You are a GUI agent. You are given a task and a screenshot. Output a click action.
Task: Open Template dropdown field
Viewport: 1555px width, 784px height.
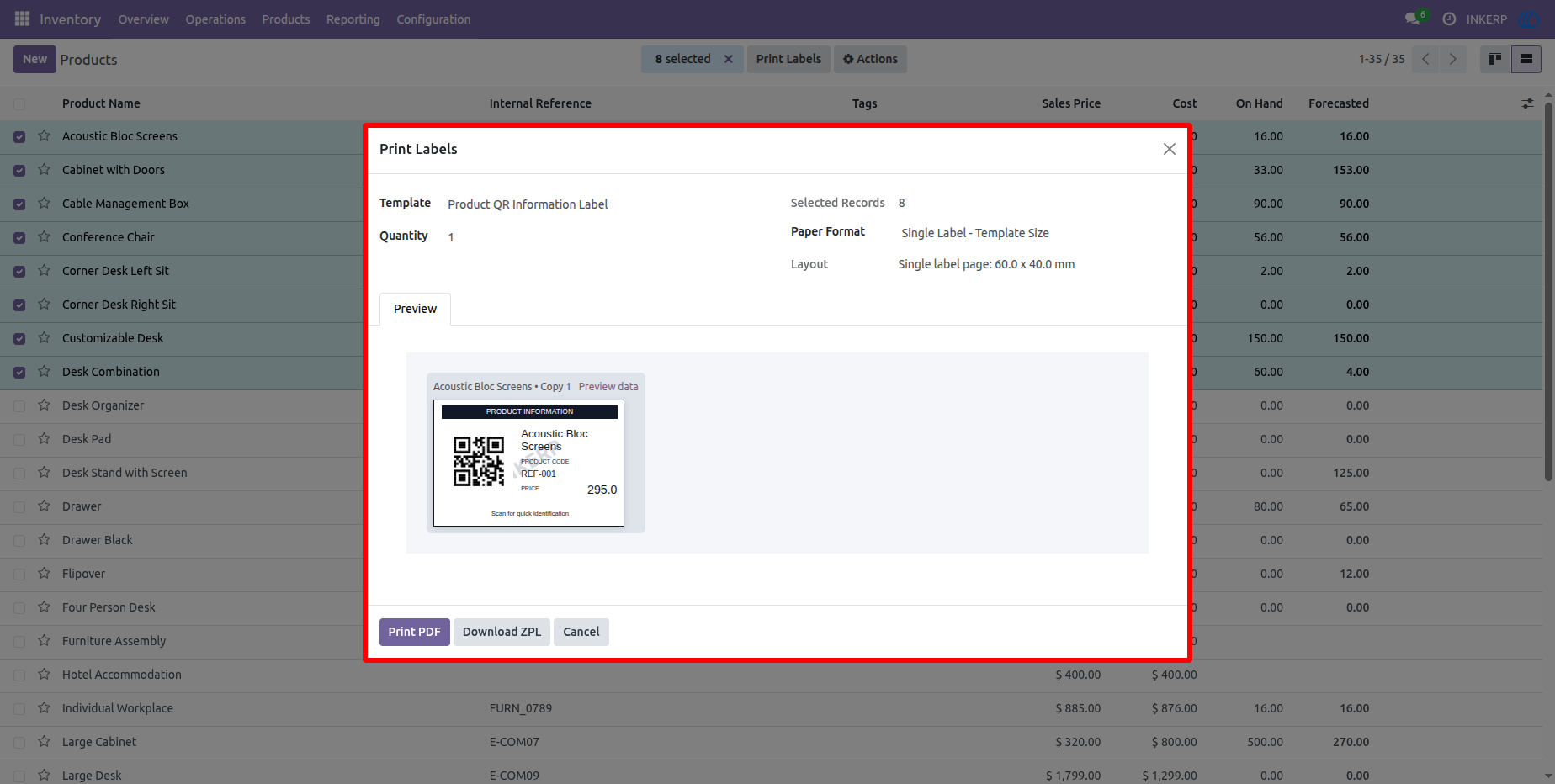point(606,204)
